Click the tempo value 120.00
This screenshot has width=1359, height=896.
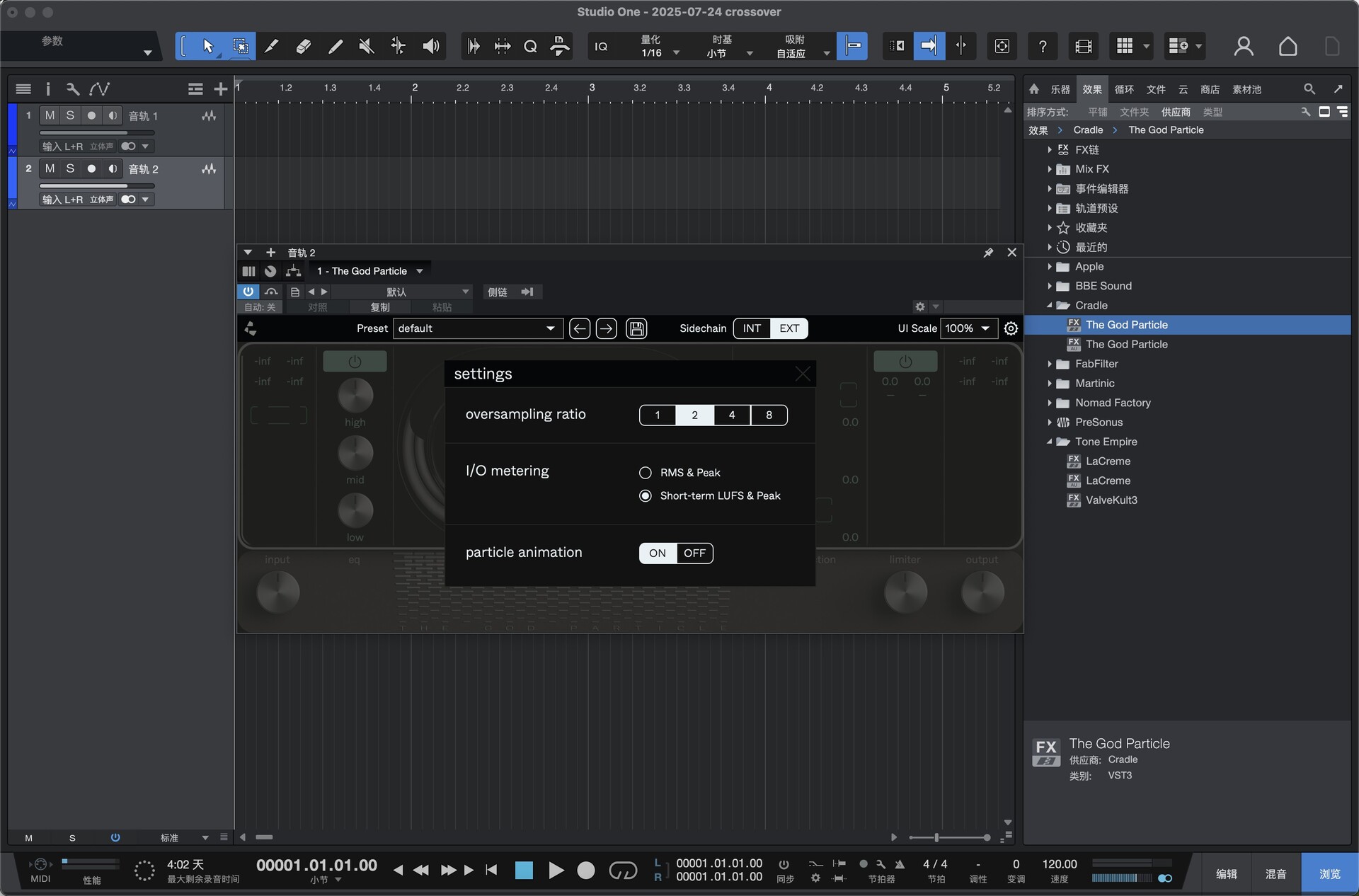point(1059,864)
